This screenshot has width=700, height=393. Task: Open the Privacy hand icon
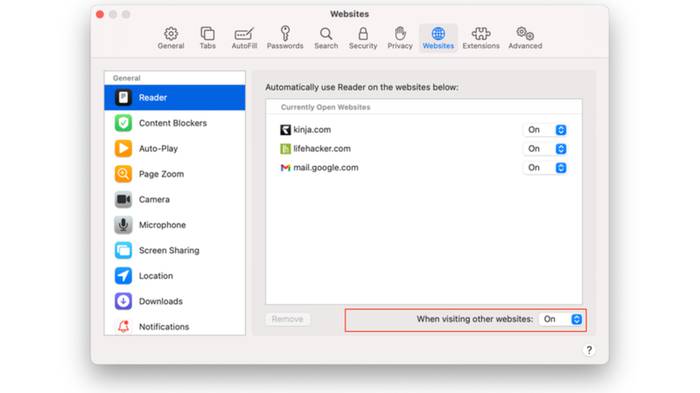400,33
